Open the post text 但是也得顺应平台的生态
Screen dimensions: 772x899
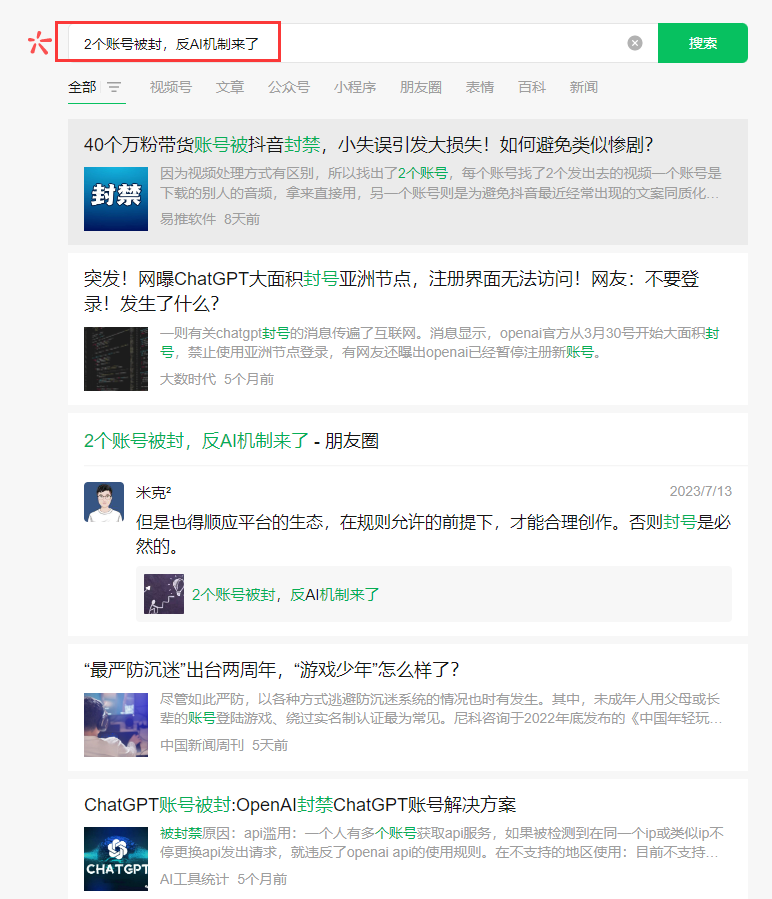pos(433,534)
